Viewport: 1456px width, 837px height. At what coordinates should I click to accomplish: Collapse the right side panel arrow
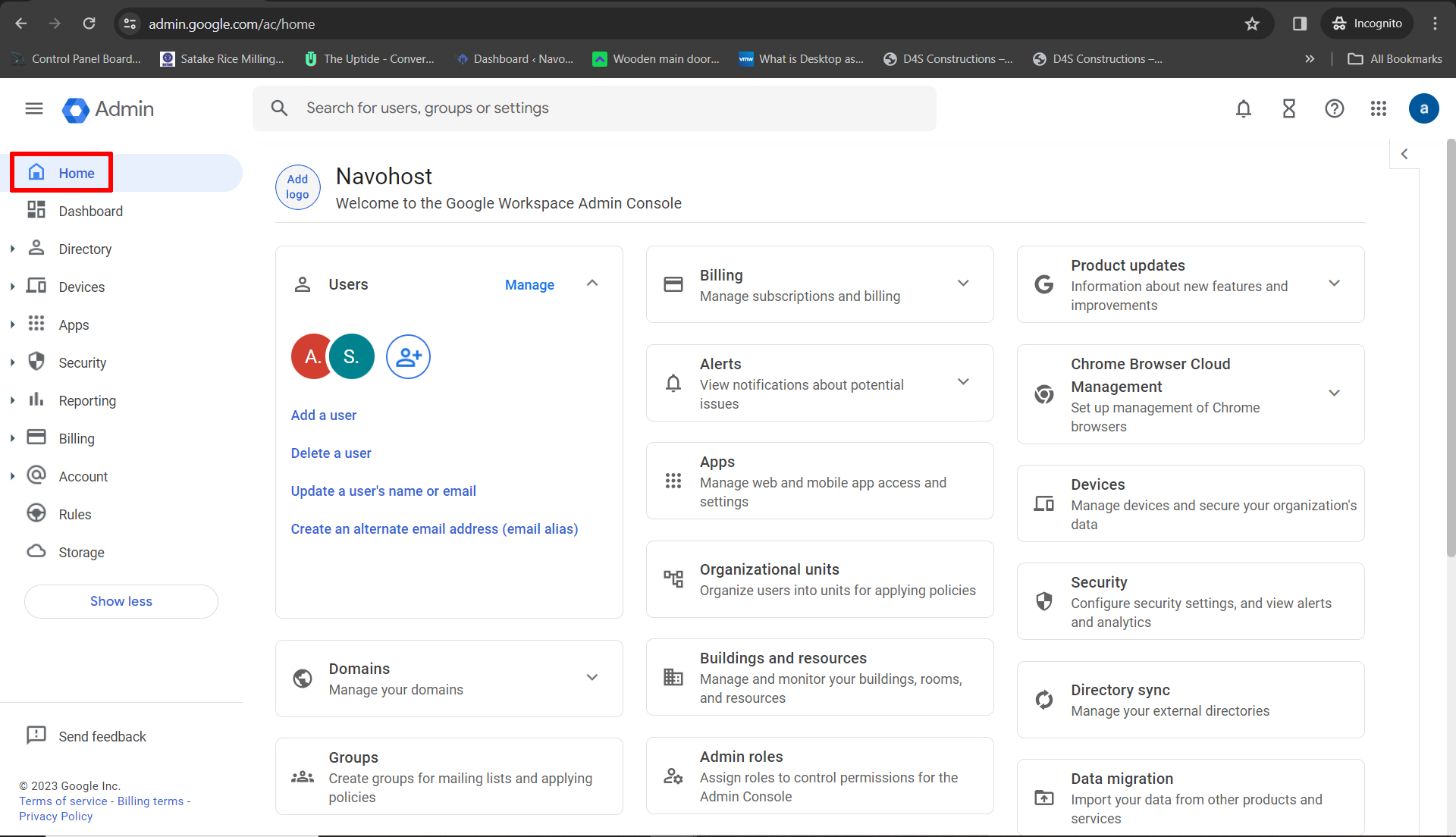tap(1404, 154)
